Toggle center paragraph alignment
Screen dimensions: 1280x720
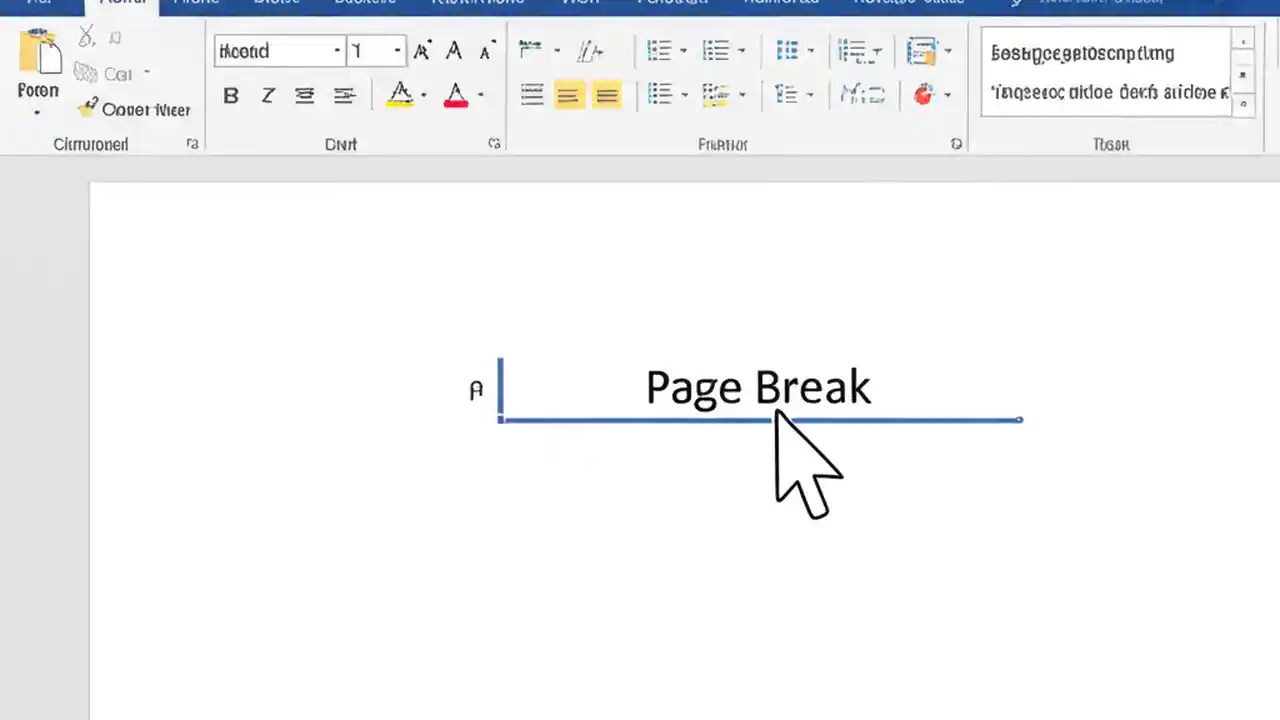pyautogui.click(x=568, y=95)
